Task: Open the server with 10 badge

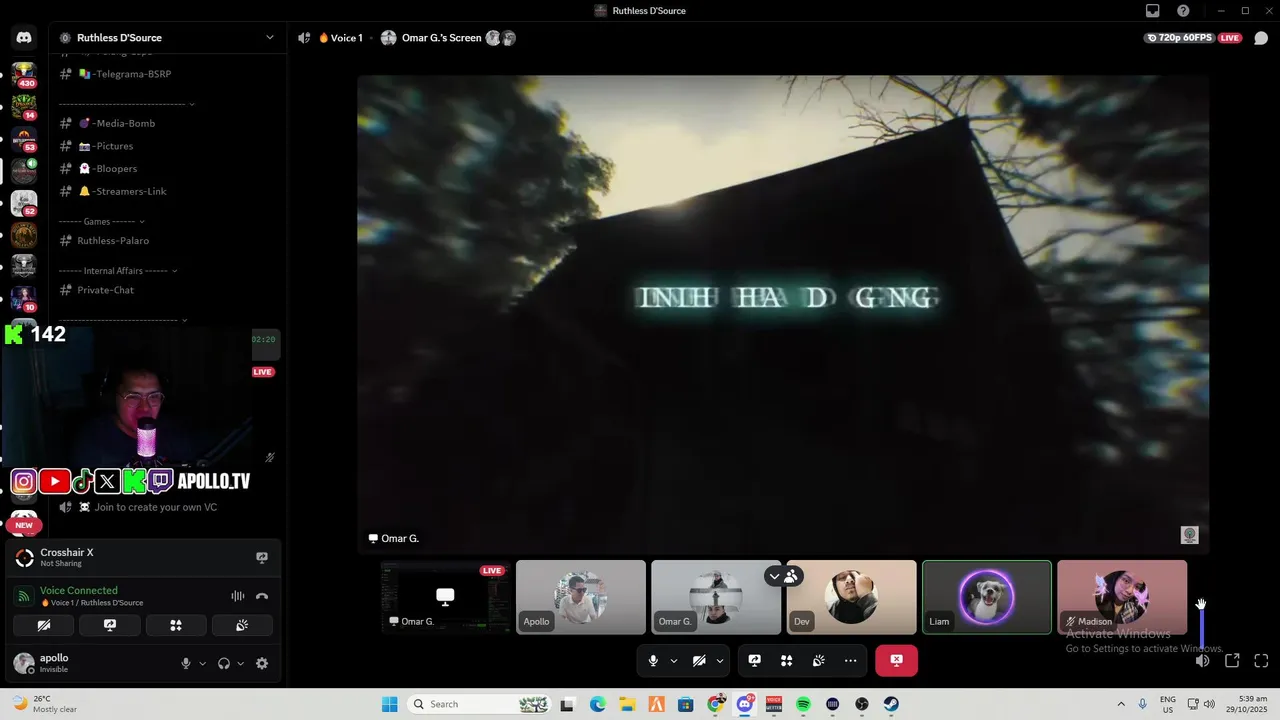Action: click(x=24, y=299)
